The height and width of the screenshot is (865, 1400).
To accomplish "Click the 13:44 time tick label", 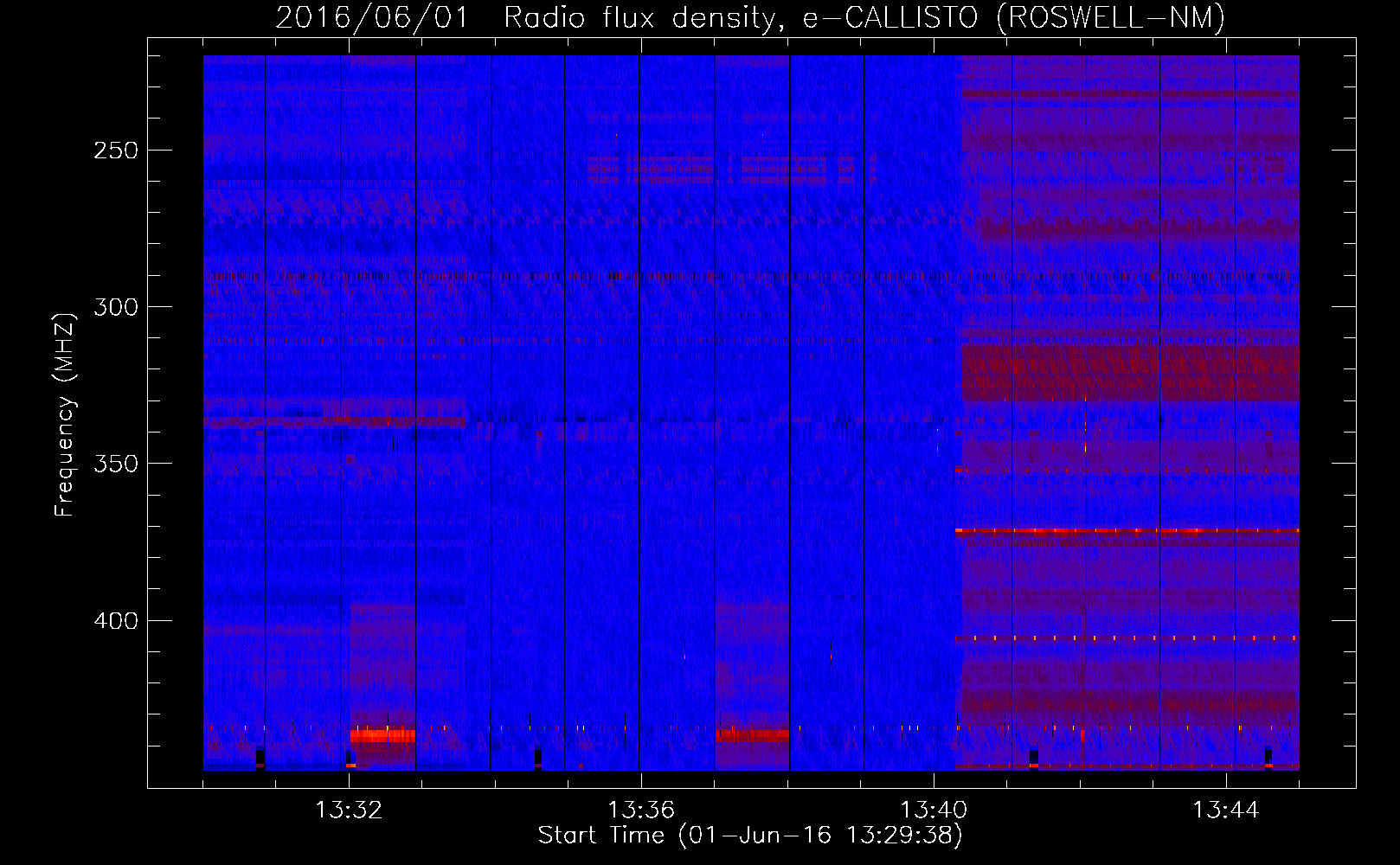I will click(1226, 811).
